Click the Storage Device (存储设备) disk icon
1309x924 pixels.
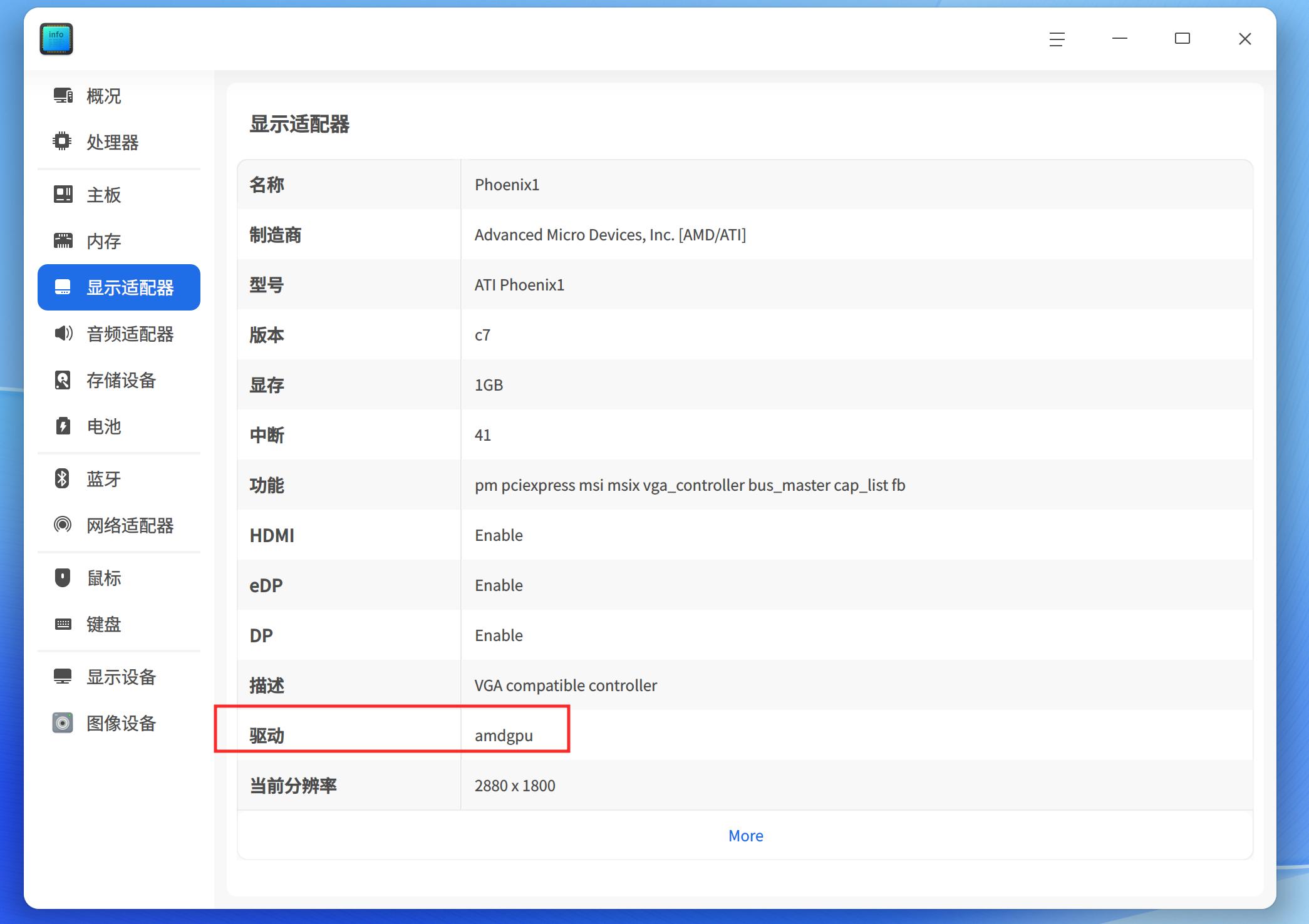coord(63,380)
